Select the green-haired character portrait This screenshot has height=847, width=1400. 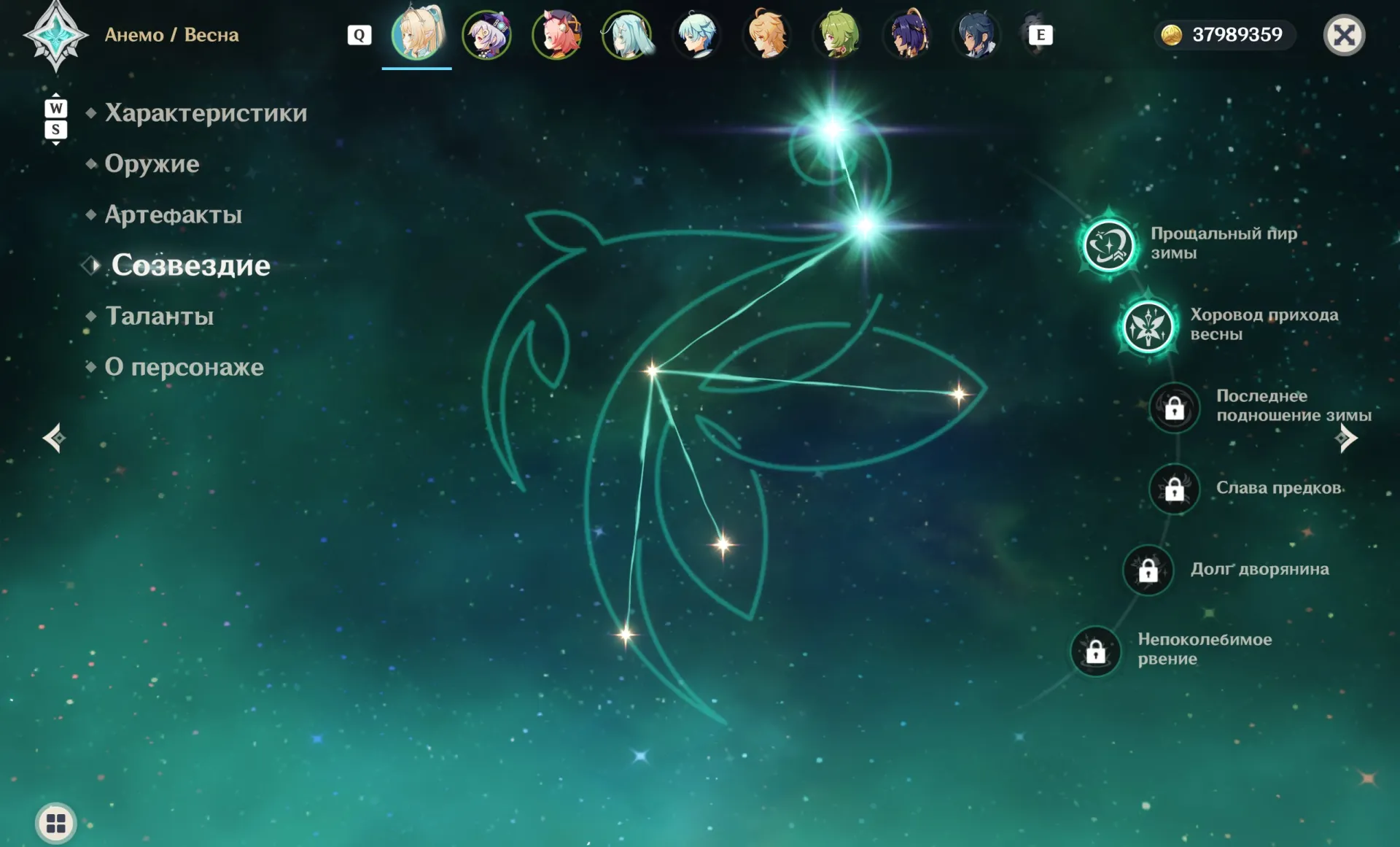(837, 34)
